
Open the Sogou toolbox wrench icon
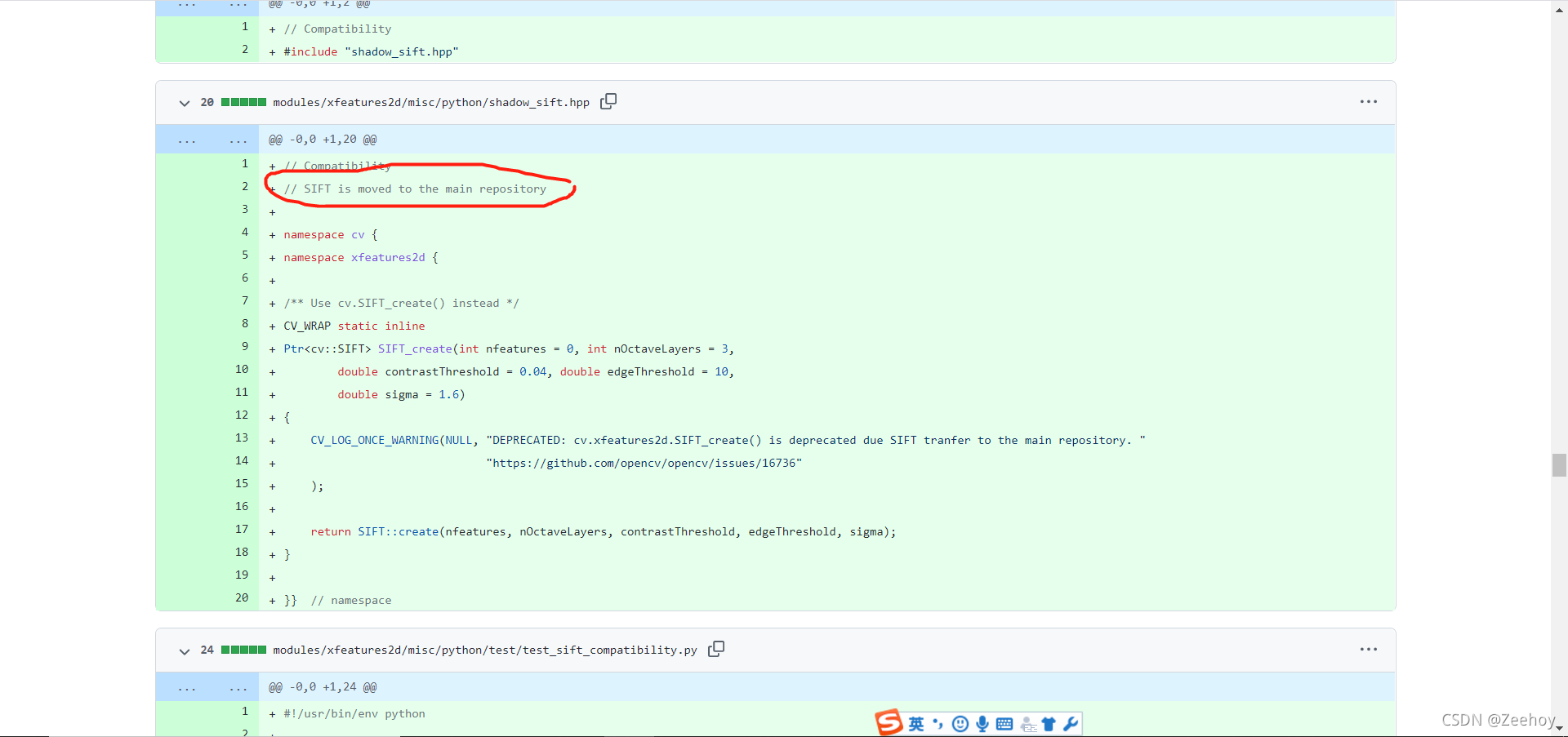tap(1071, 723)
